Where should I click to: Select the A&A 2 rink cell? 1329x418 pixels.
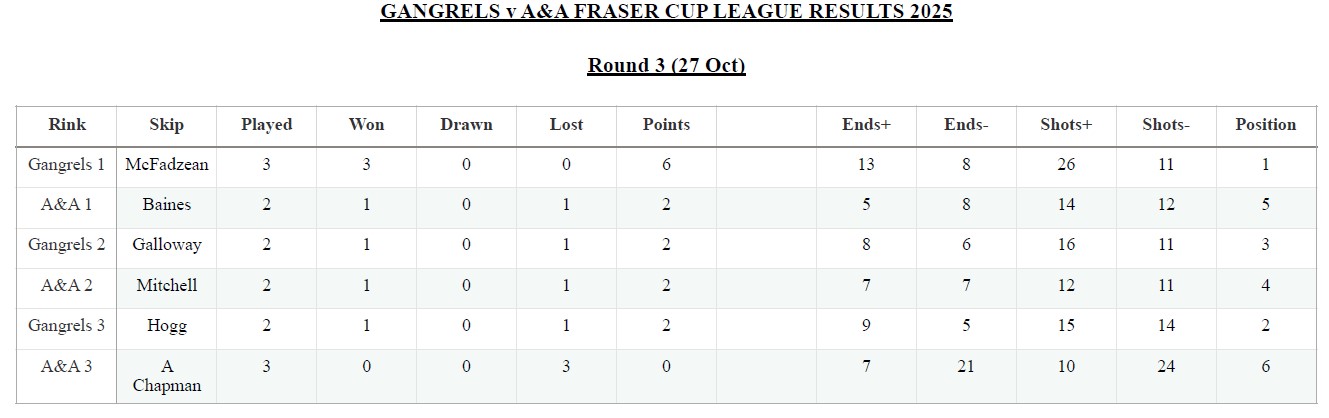click(67, 286)
